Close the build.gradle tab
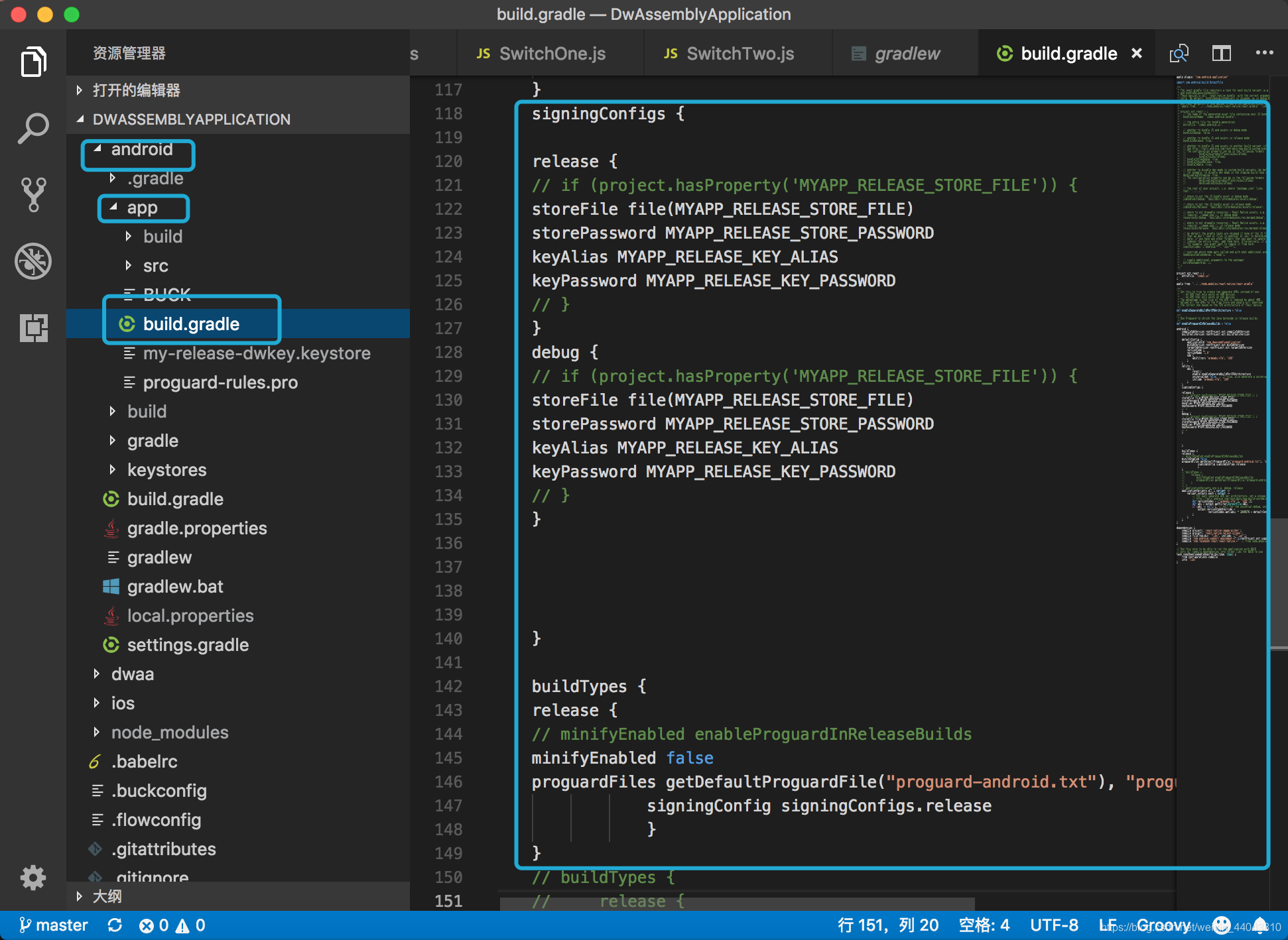Image resolution: width=1288 pixels, height=940 pixels. (1137, 54)
